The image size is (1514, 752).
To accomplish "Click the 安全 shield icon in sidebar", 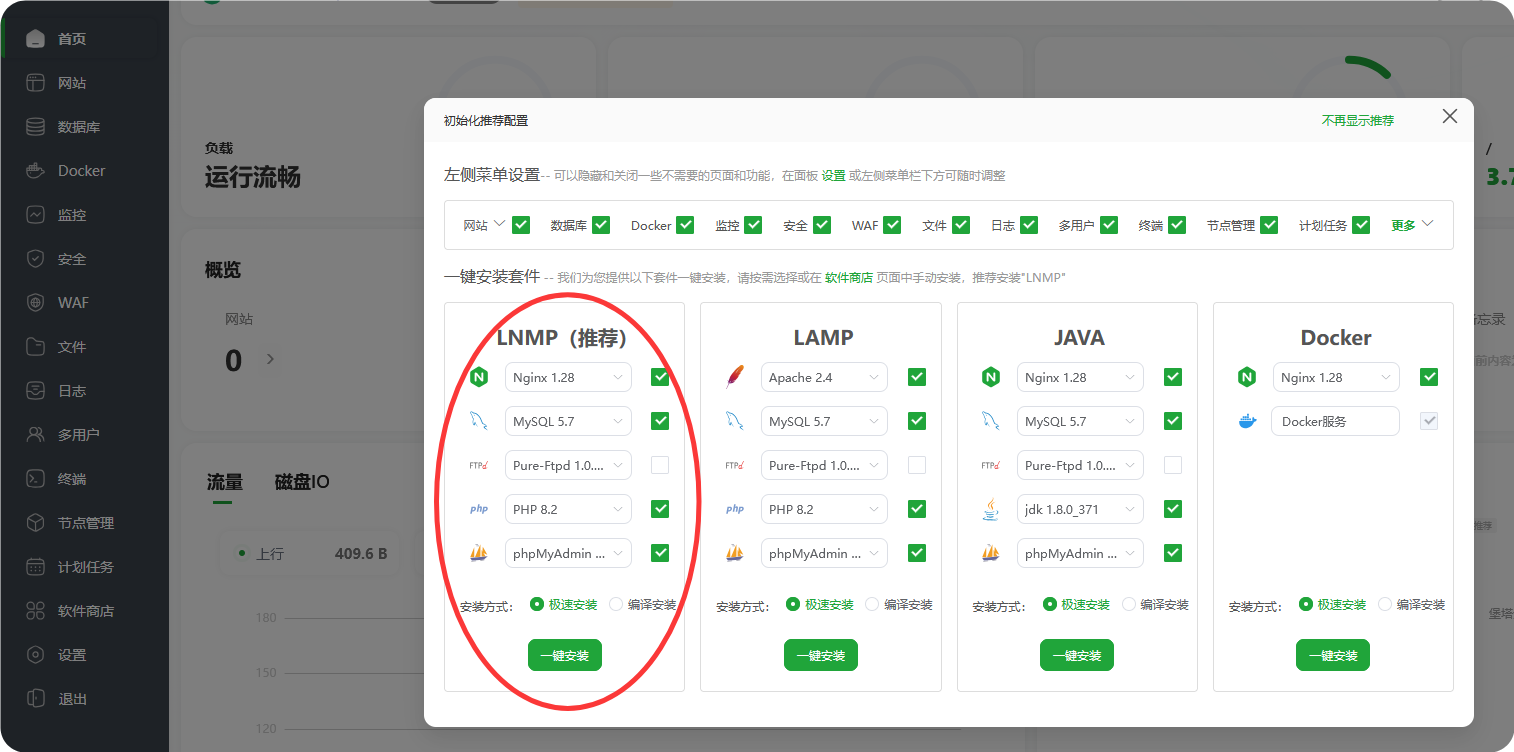I will [36, 259].
